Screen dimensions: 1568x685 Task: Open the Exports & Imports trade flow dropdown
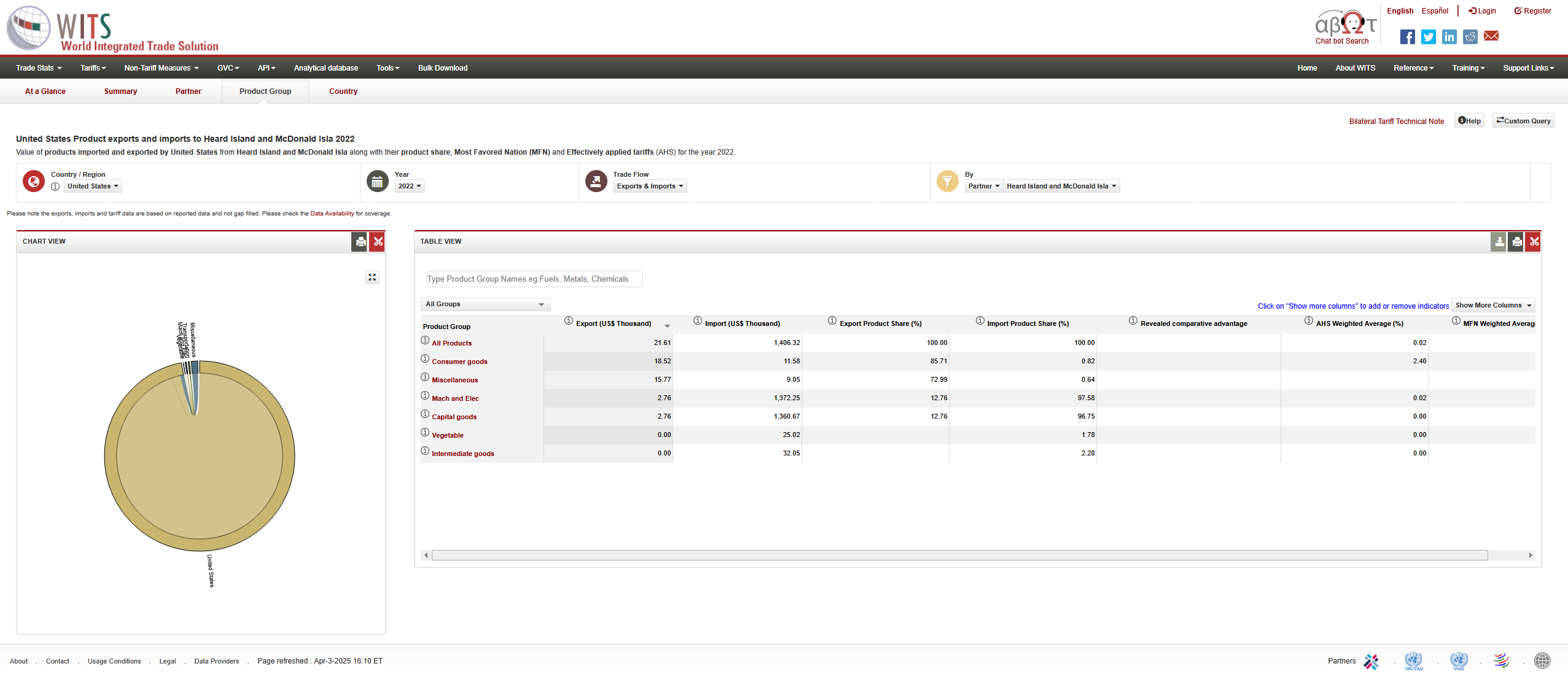[x=650, y=187]
